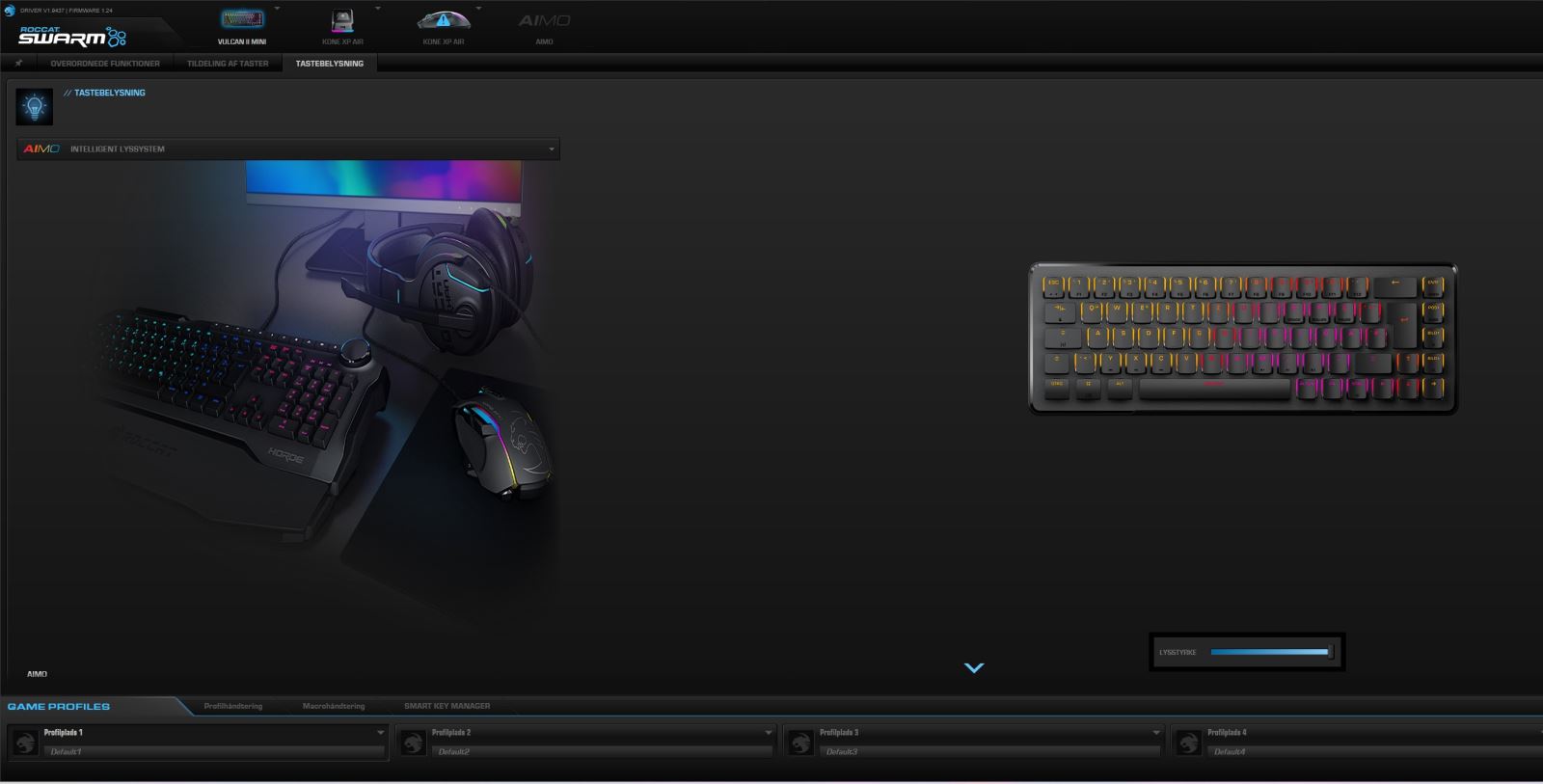Open the Smart Key Manager tab
This screenshot has height=784, width=1543.
(x=447, y=706)
